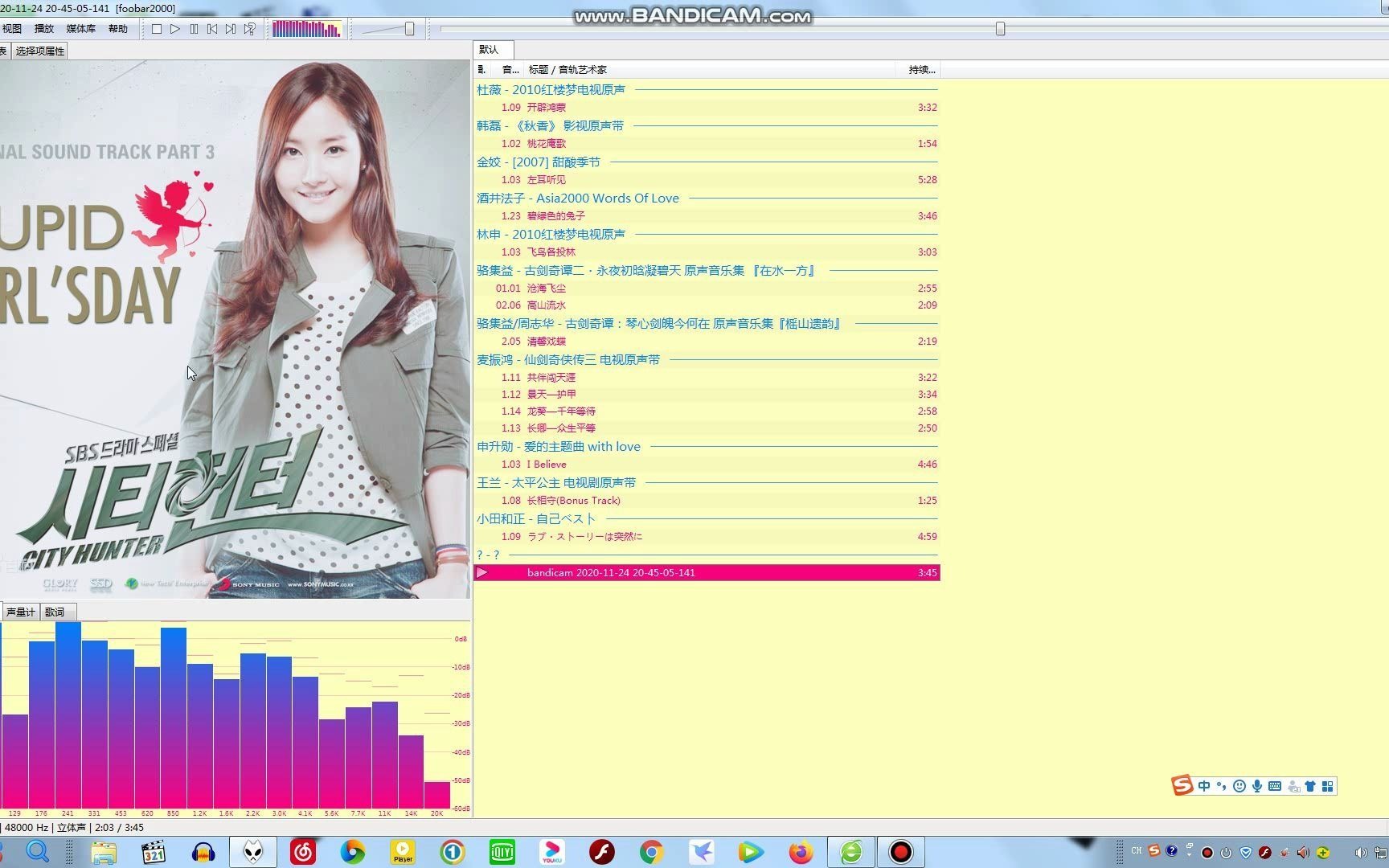Open the 视图 menu
1389x868 pixels.
(x=12, y=29)
